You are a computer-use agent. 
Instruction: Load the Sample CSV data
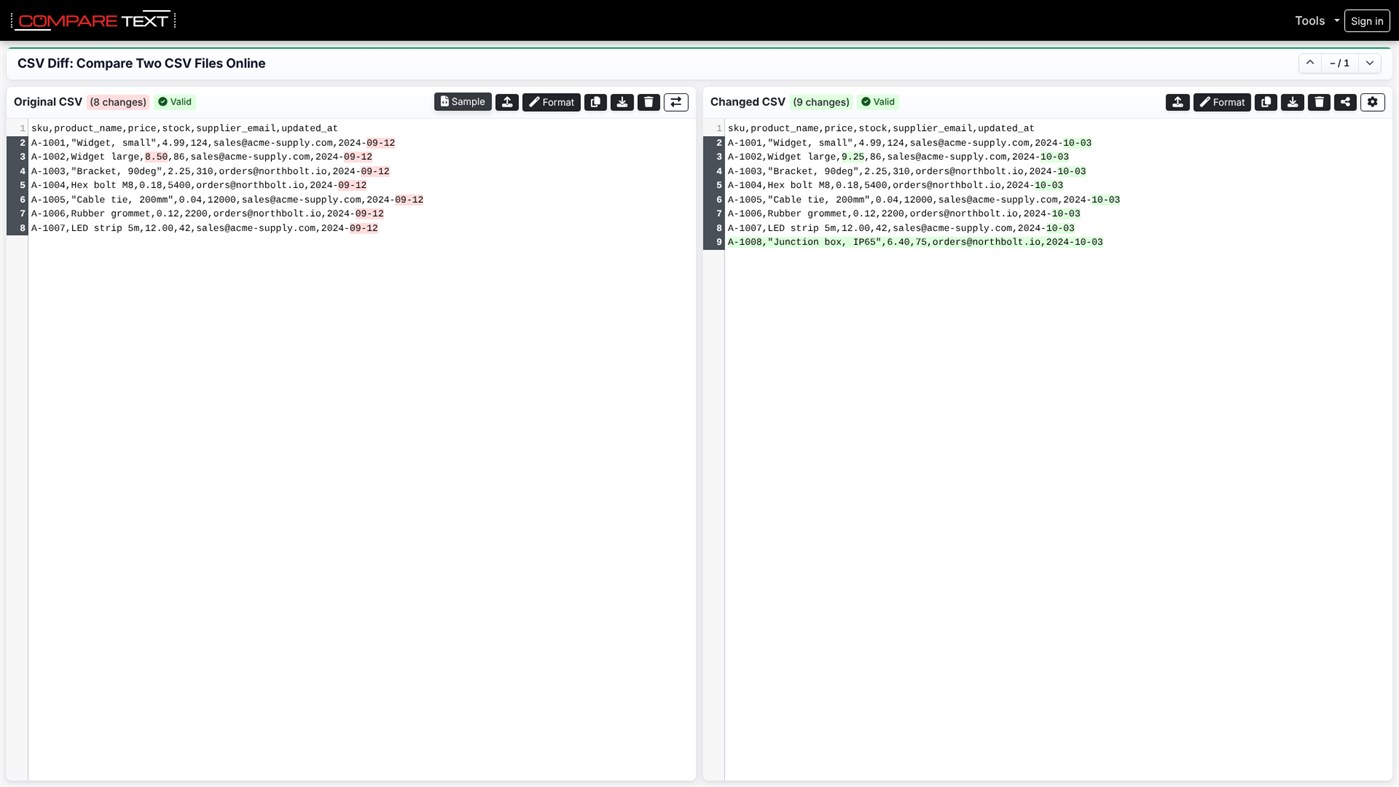pos(463,102)
